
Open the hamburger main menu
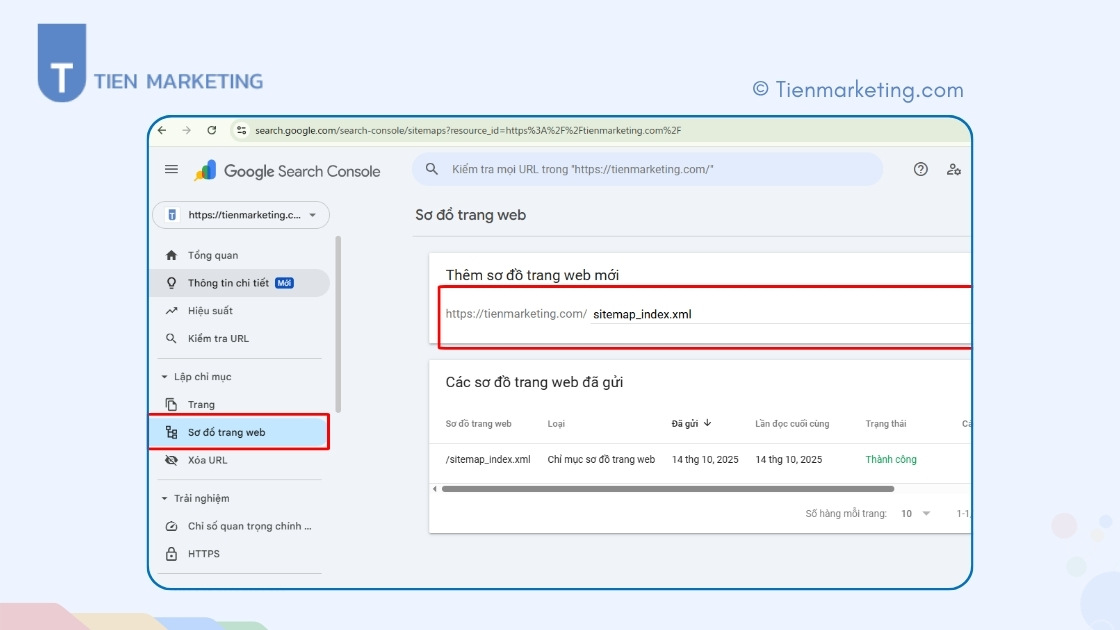[171, 170]
